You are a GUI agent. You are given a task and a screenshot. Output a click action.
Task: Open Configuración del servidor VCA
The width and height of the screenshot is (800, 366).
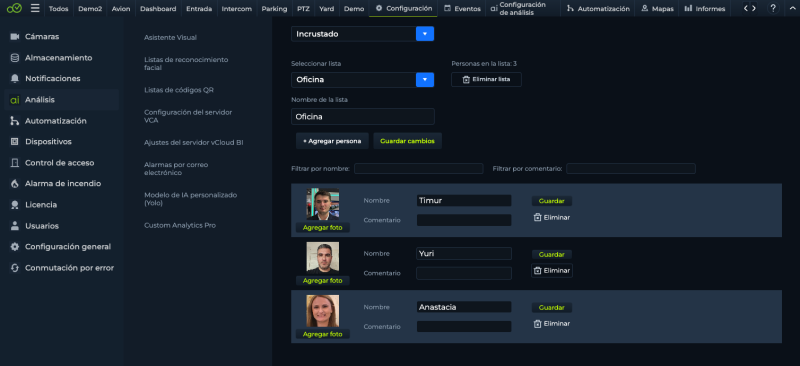188,116
